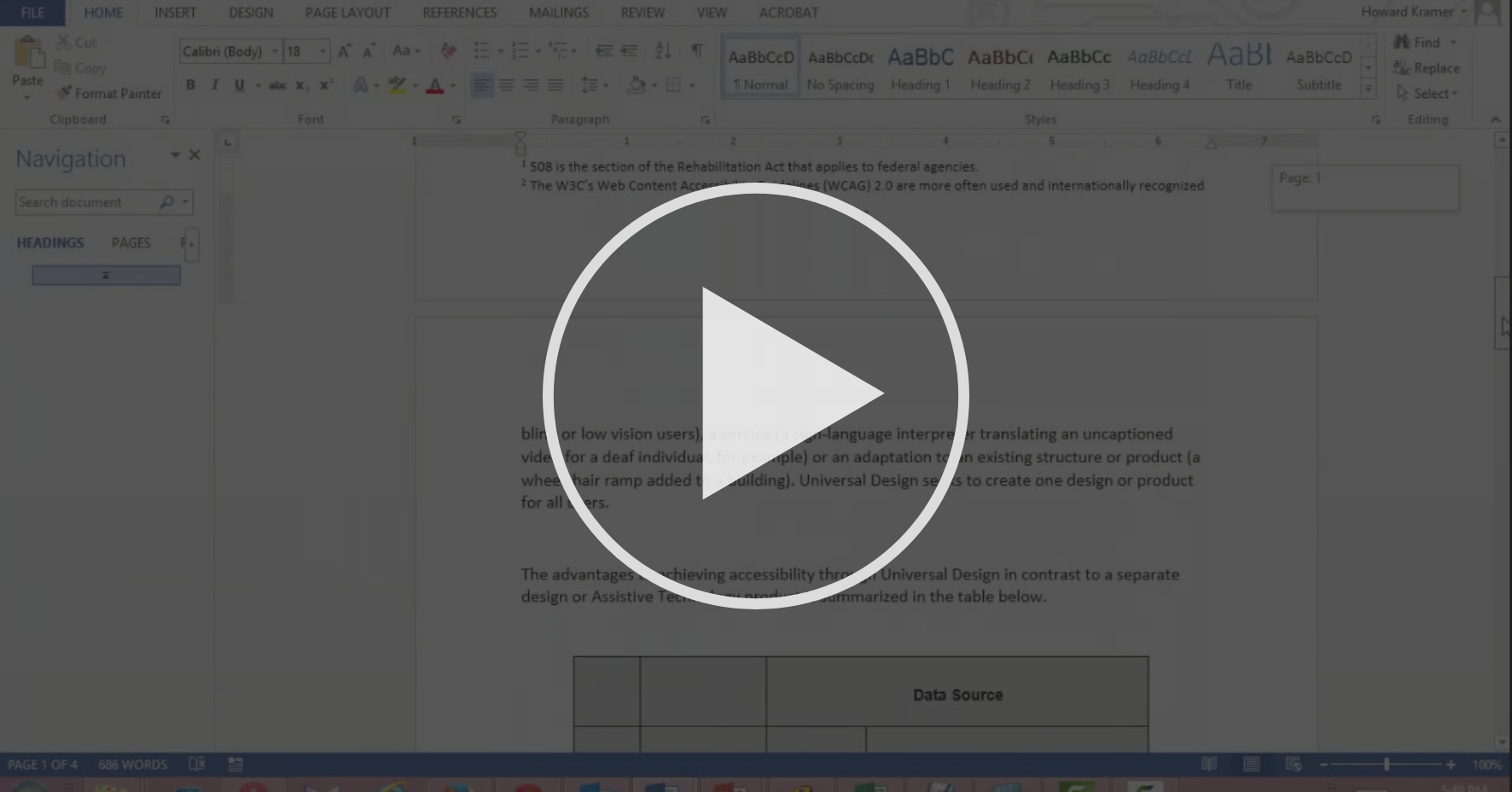Click the Borders icon

673,84
